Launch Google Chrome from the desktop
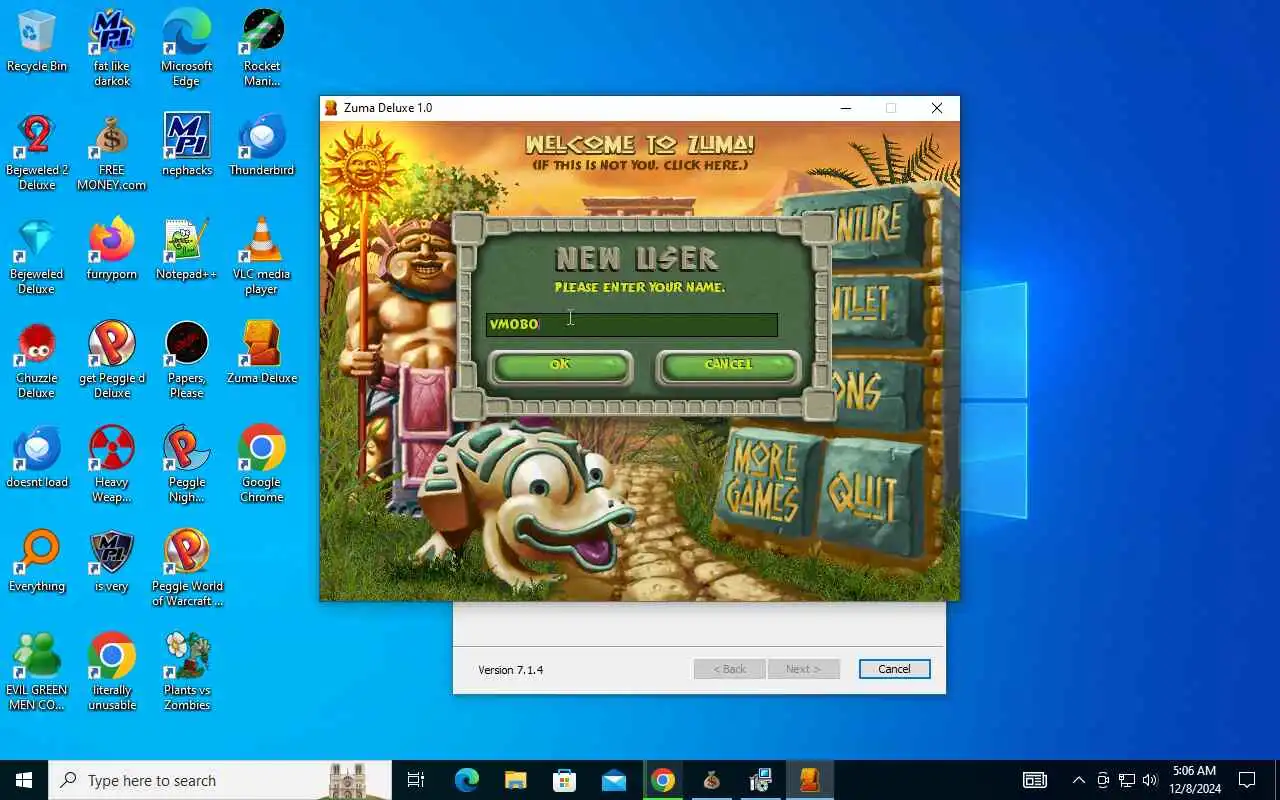Image resolution: width=1280 pixels, height=800 pixels. point(262,464)
